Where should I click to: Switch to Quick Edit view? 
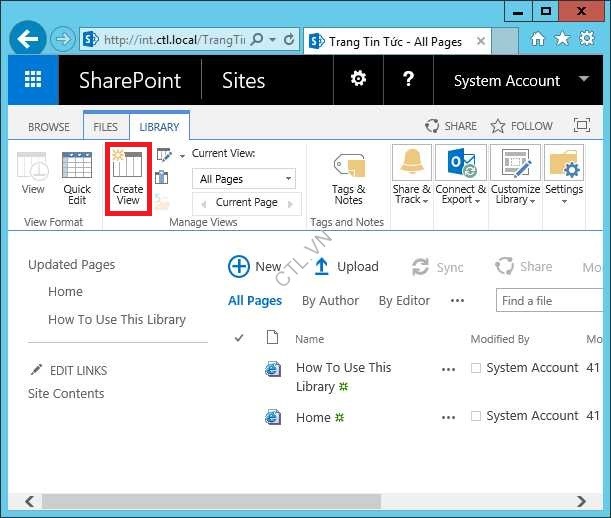[x=77, y=178]
